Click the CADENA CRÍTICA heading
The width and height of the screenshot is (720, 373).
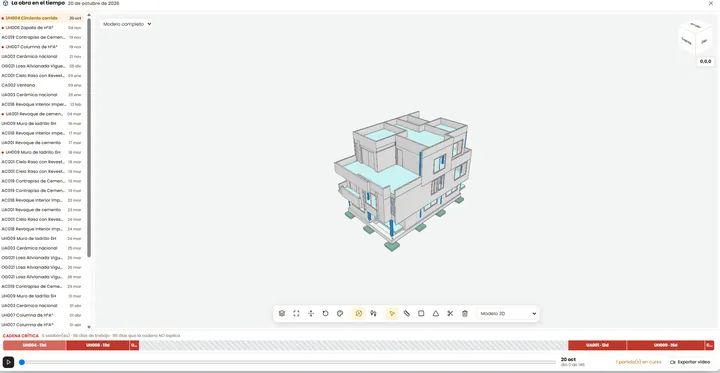pos(21,336)
